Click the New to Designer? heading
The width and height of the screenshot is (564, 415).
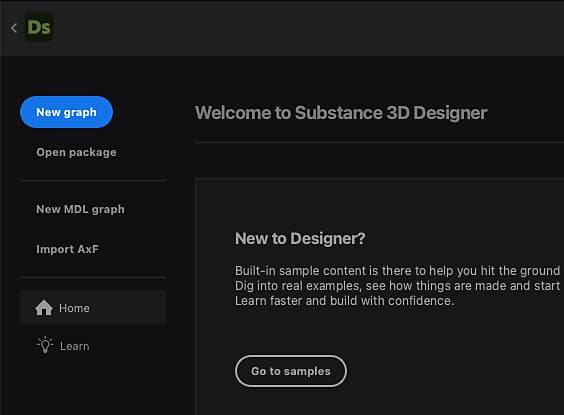coord(300,238)
